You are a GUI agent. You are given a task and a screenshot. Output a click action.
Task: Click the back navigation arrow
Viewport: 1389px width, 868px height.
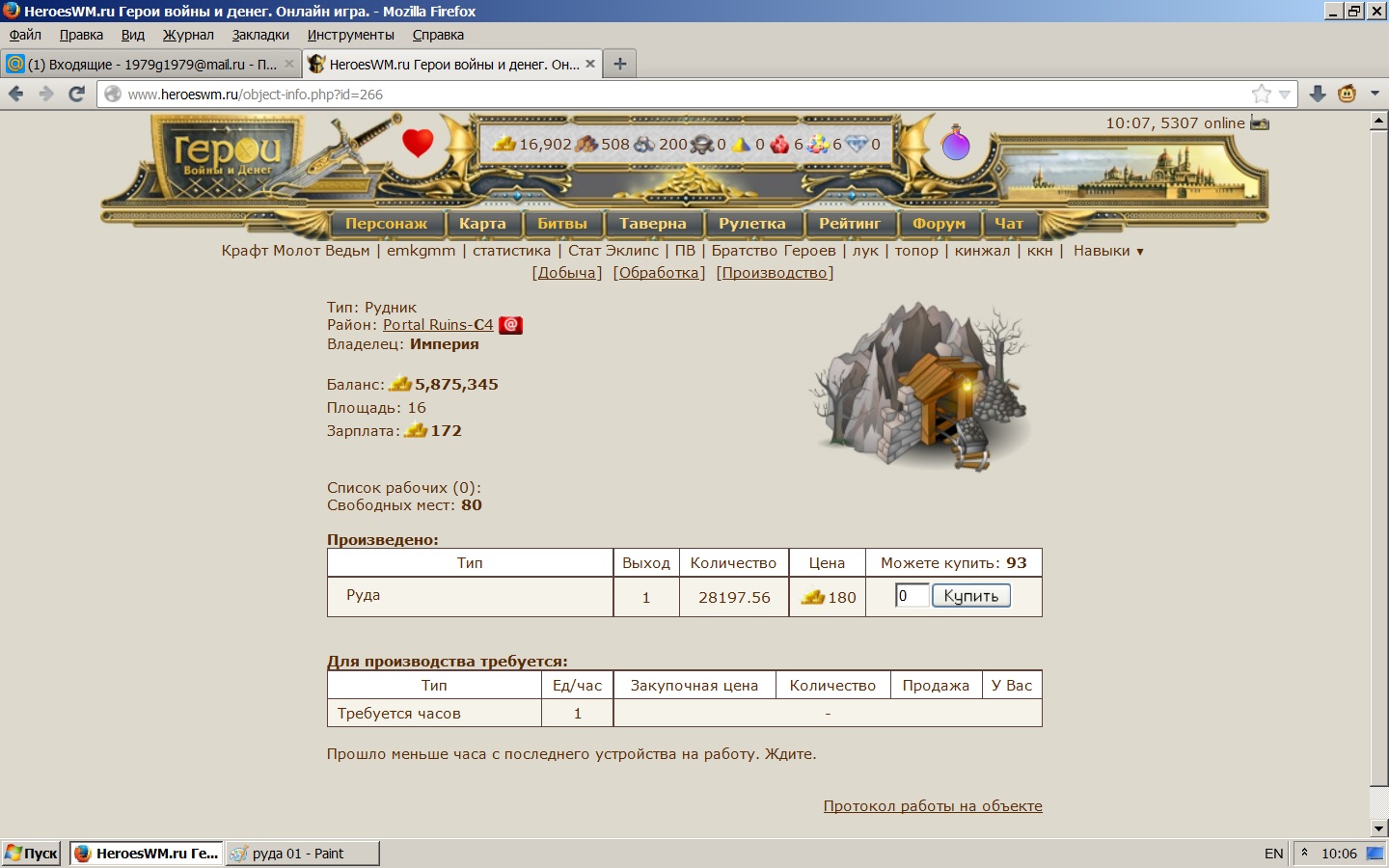[16, 94]
